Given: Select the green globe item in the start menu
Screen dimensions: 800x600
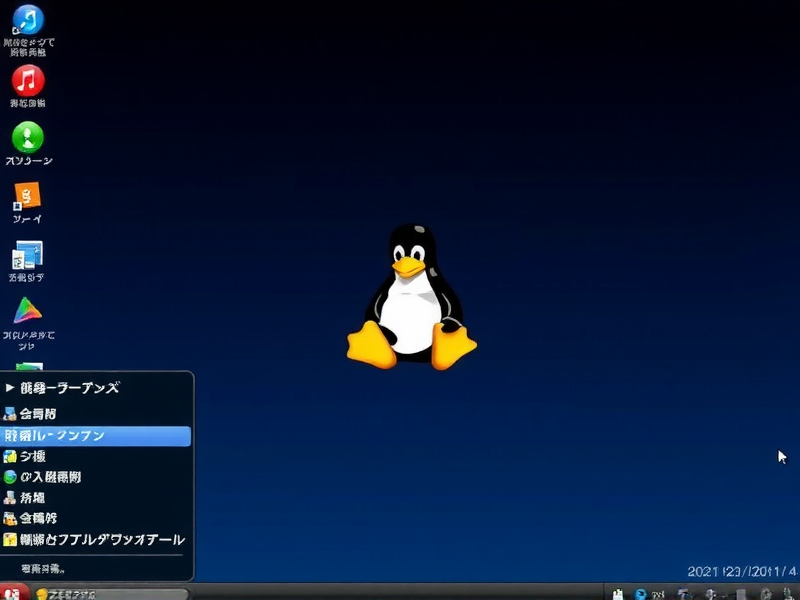Looking at the screenshot, I should point(80,475).
